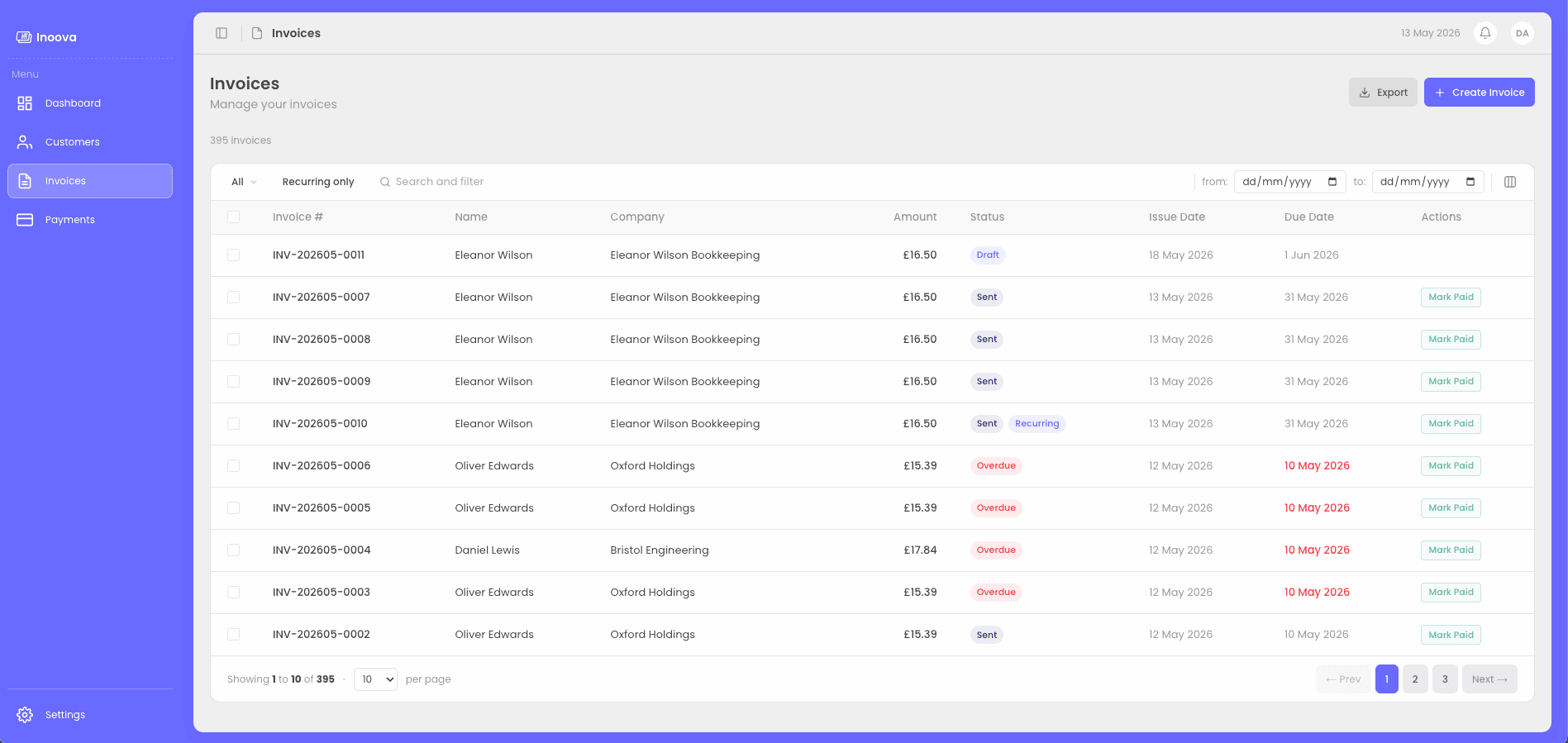The width and height of the screenshot is (1568, 743).
Task: Sort by Amount column header
Action: click(915, 217)
